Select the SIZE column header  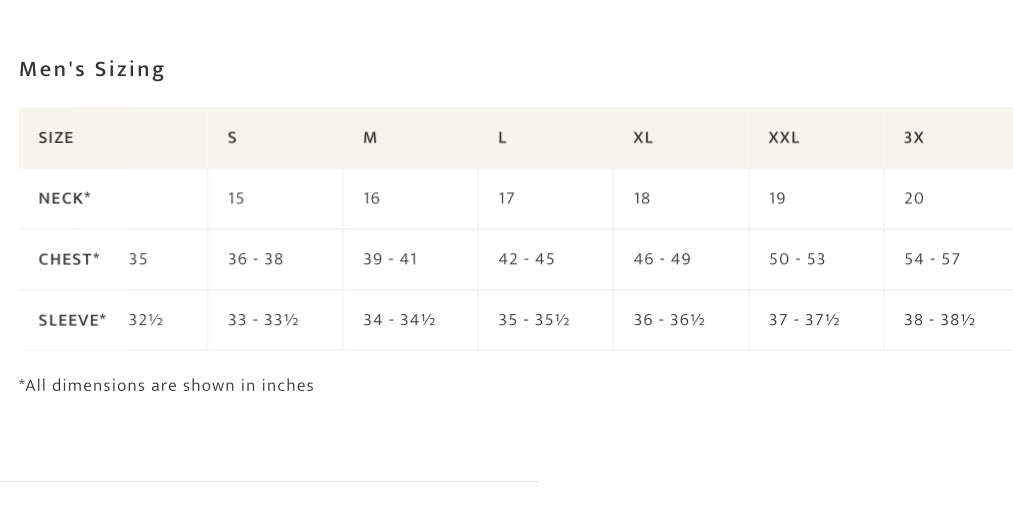[56, 138]
